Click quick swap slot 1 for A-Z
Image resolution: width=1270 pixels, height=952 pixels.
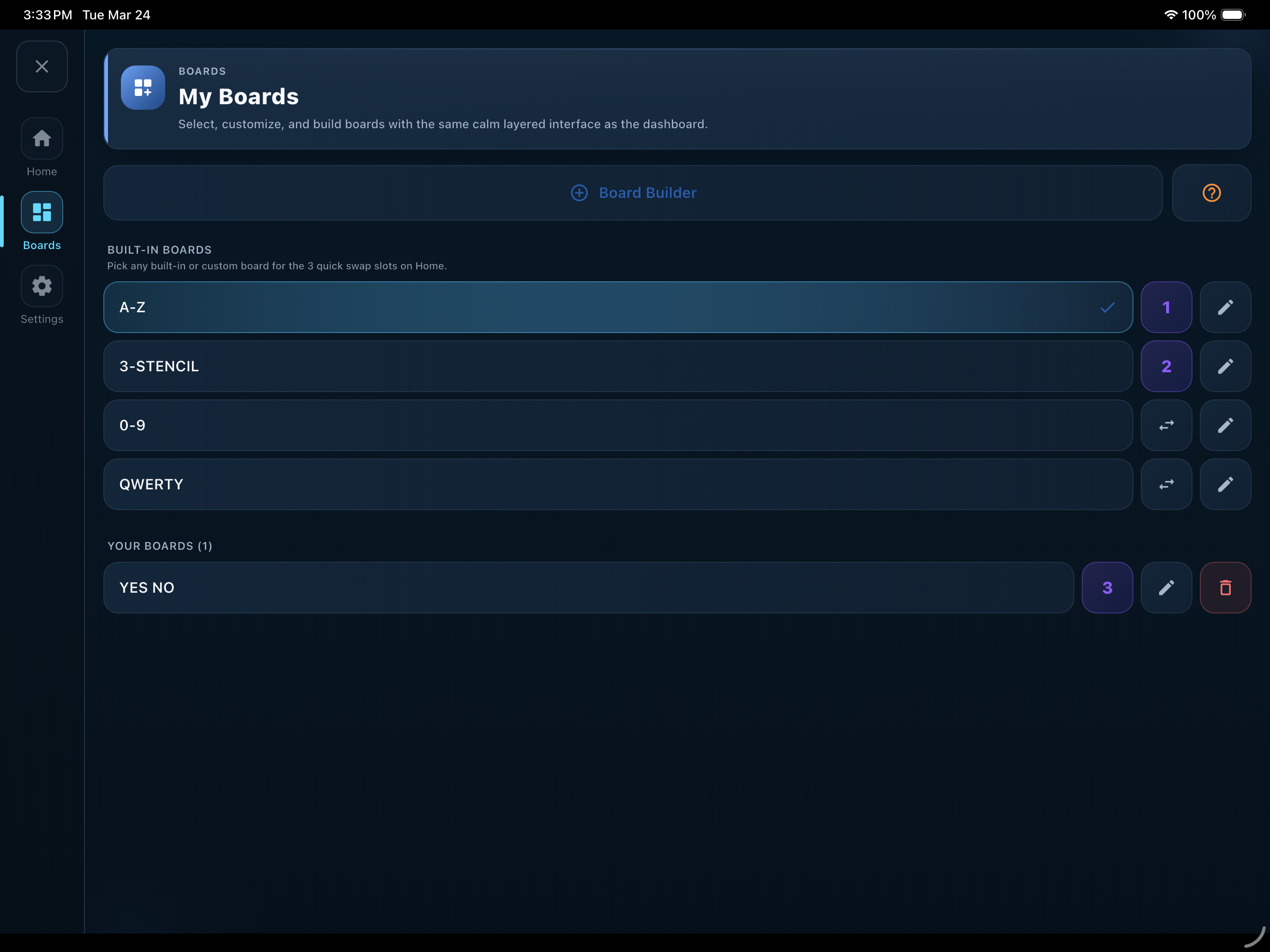click(1166, 307)
